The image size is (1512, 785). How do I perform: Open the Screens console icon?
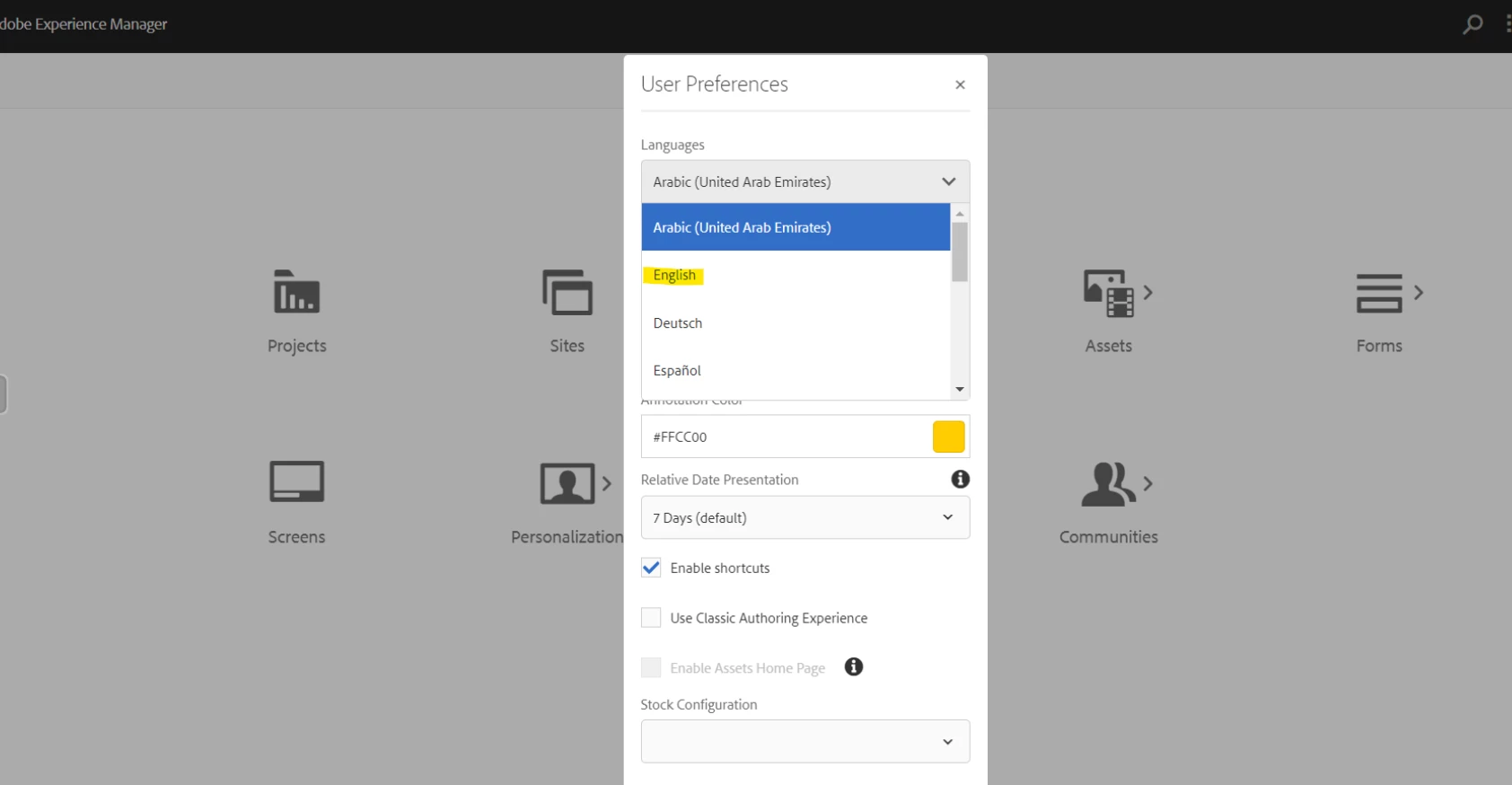click(x=296, y=482)
